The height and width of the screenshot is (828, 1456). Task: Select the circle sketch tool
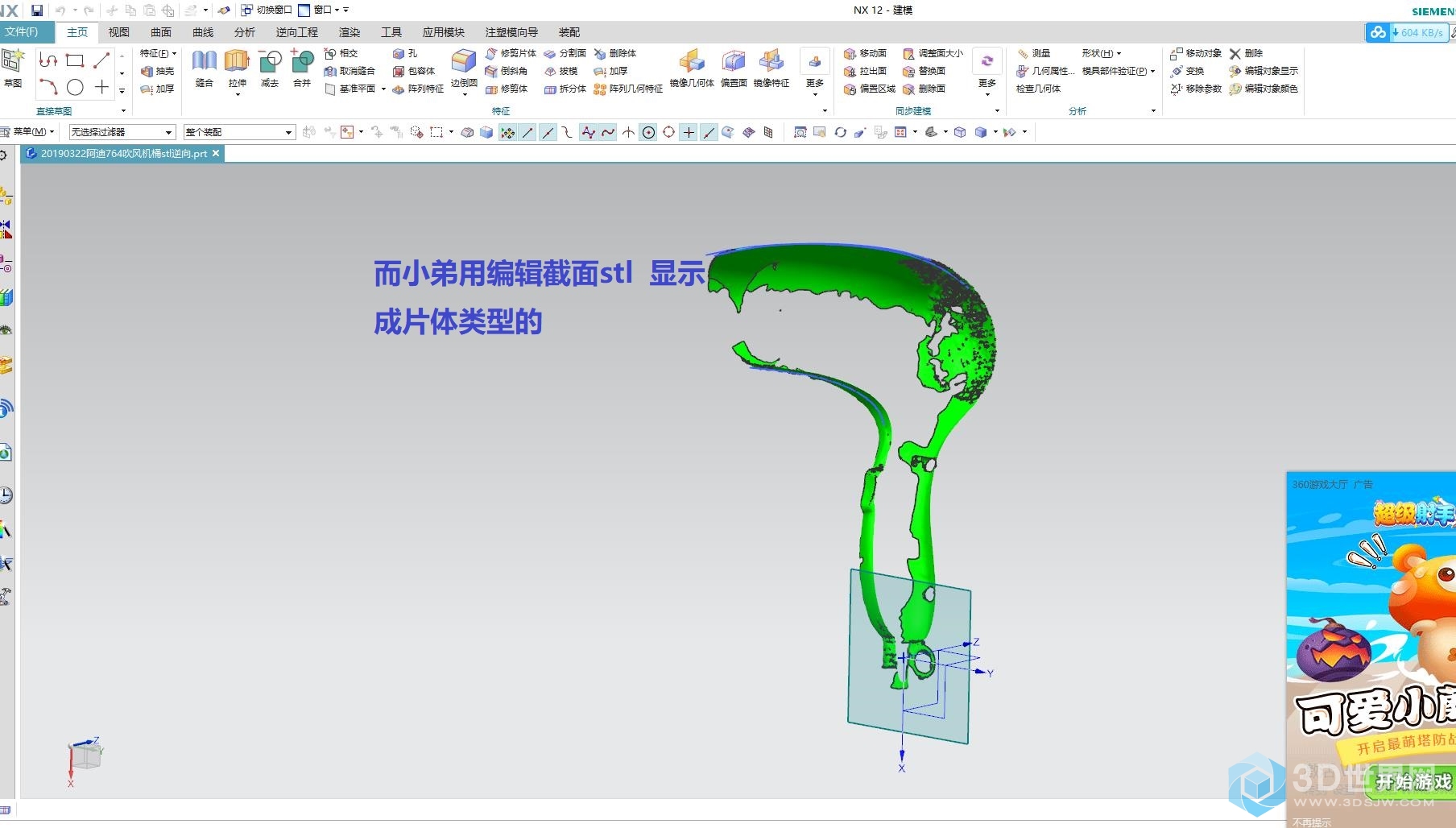pos(75,87)
